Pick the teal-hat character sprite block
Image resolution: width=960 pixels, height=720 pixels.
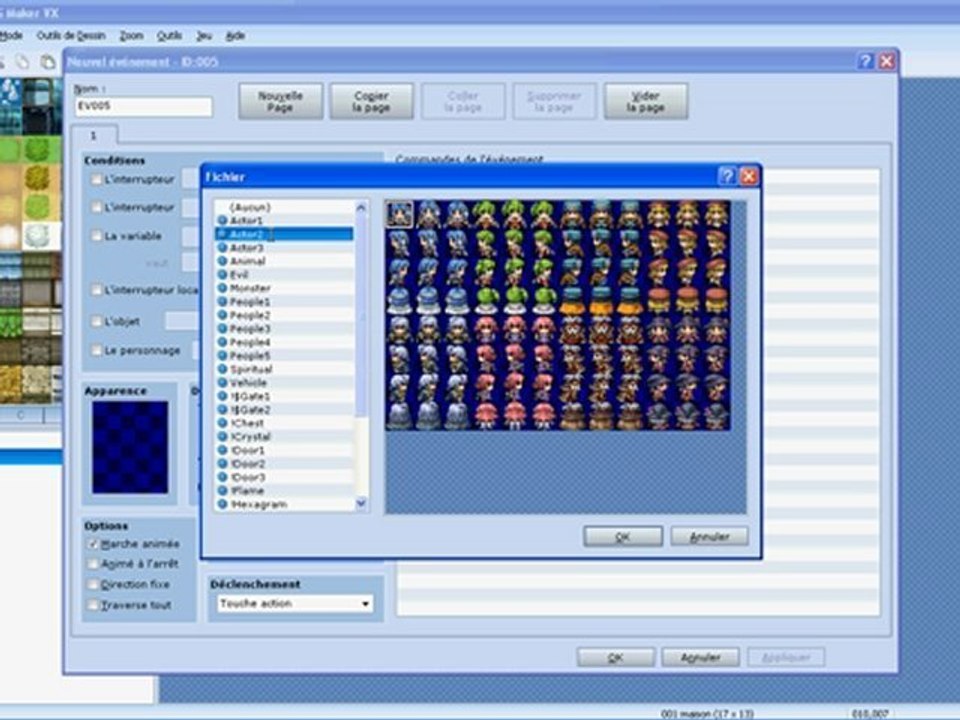coord(601,258)
